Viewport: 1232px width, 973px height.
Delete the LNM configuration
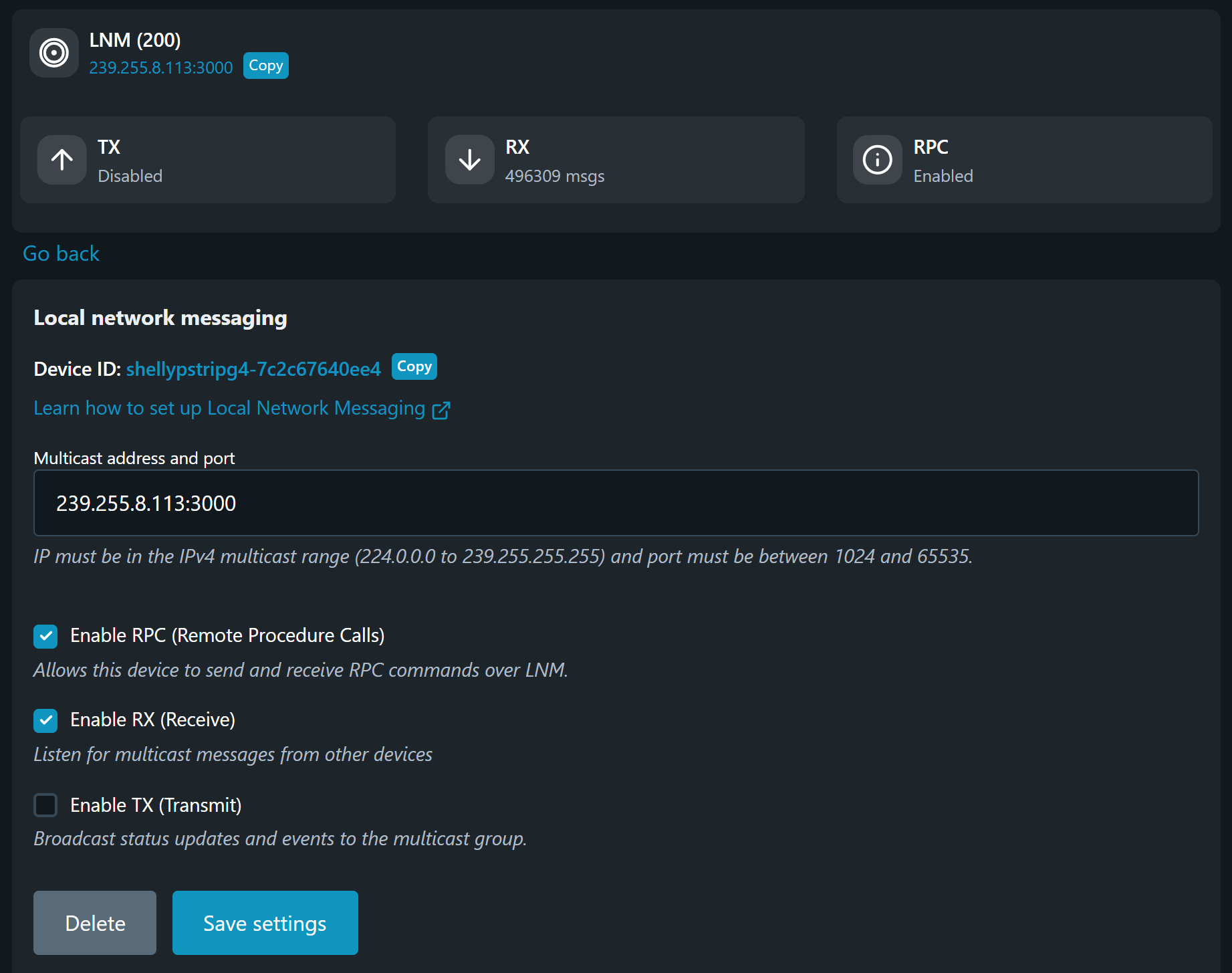tap(95, 923)
